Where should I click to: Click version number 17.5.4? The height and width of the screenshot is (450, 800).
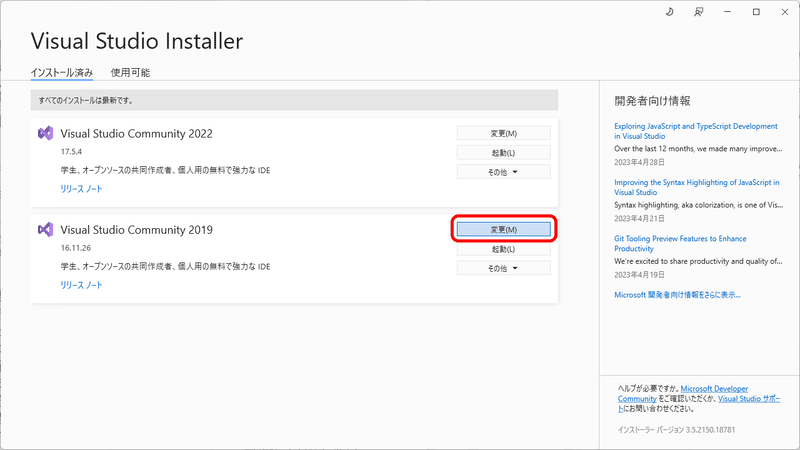[x=71, y=152]
